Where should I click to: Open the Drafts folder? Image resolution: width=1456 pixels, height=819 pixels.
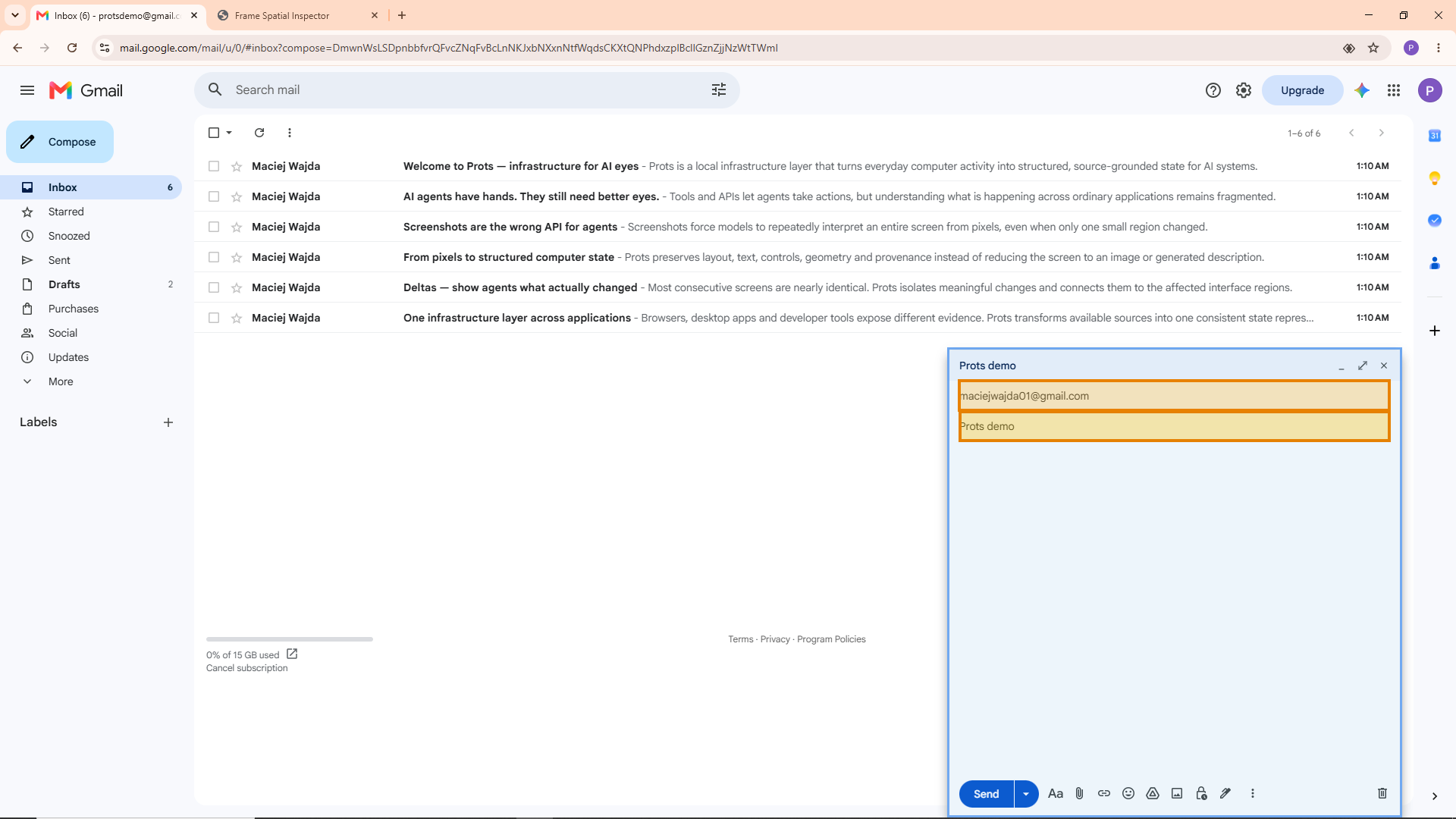[x=91, y=284]
